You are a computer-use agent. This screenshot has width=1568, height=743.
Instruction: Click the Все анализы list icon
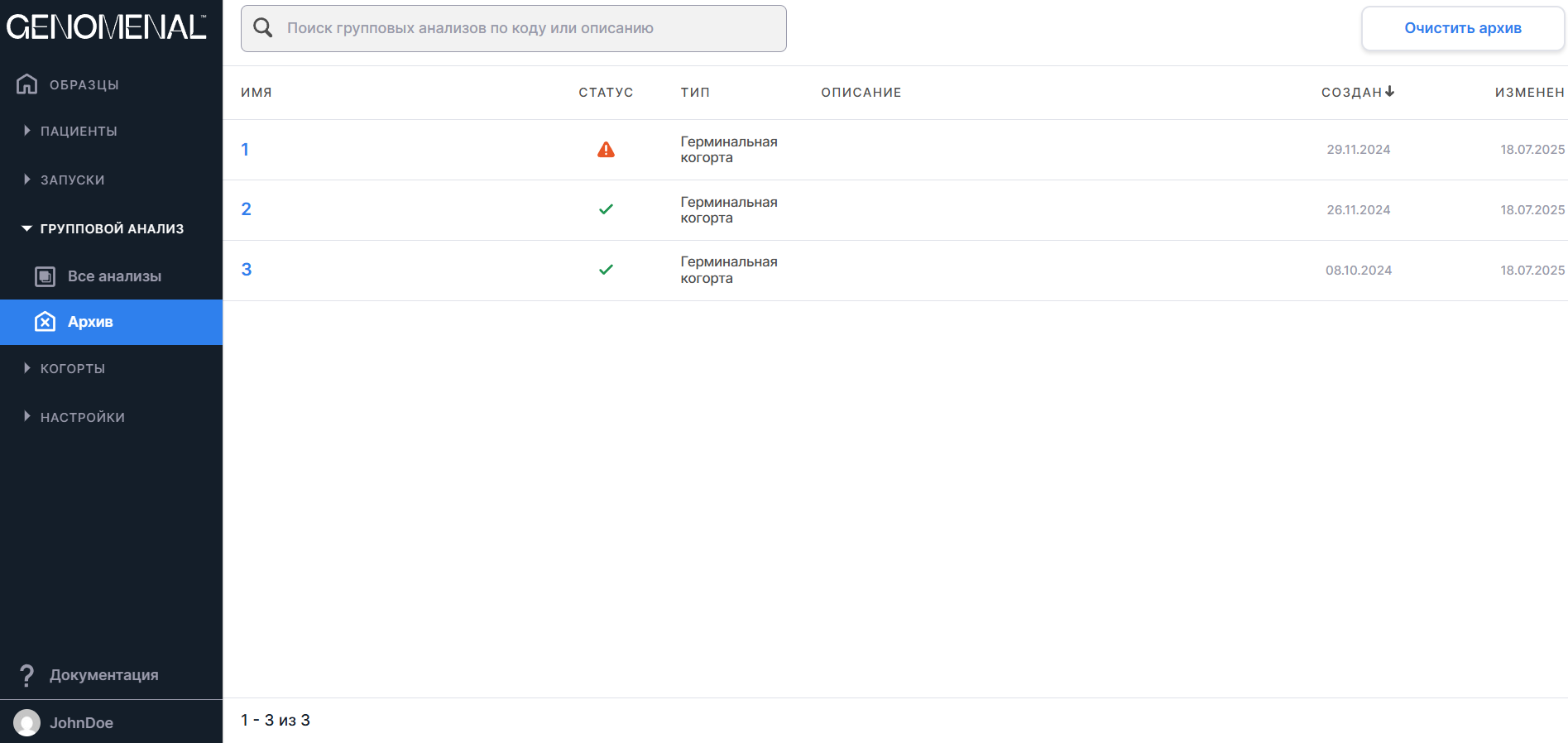(x=46, y=276)
